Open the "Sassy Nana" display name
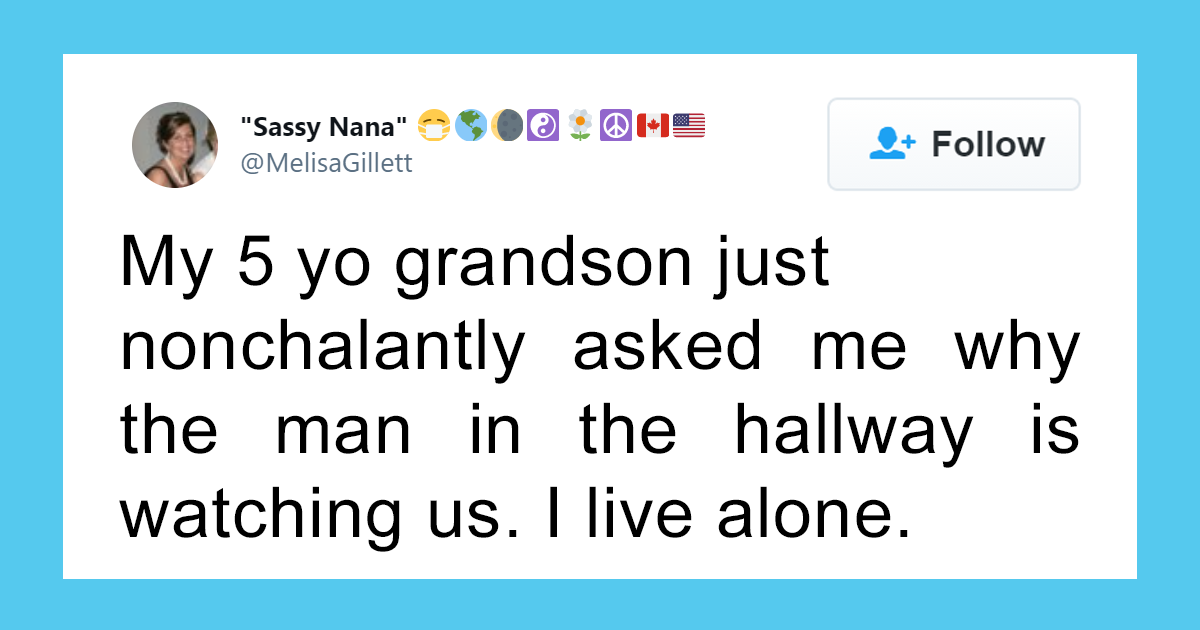 click(x=324, y=127)
